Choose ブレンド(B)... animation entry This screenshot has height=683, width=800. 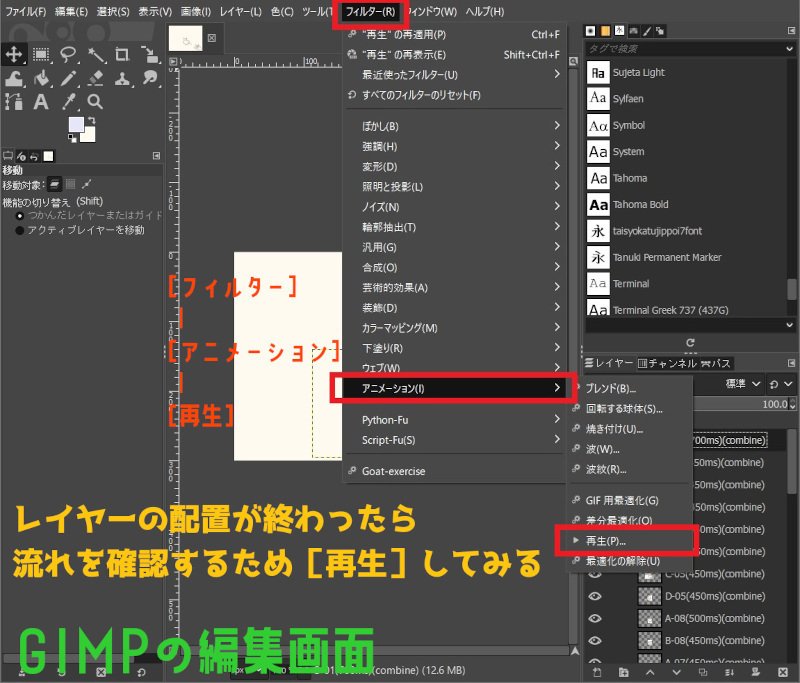click(631, 389)
